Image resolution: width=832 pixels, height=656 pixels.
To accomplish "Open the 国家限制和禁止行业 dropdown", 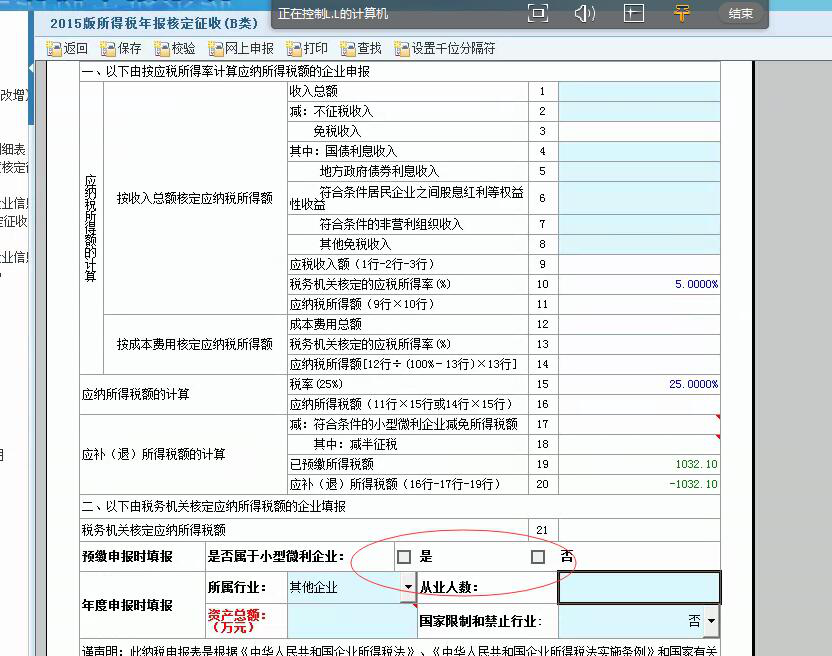I will click(x=711, y=621).
